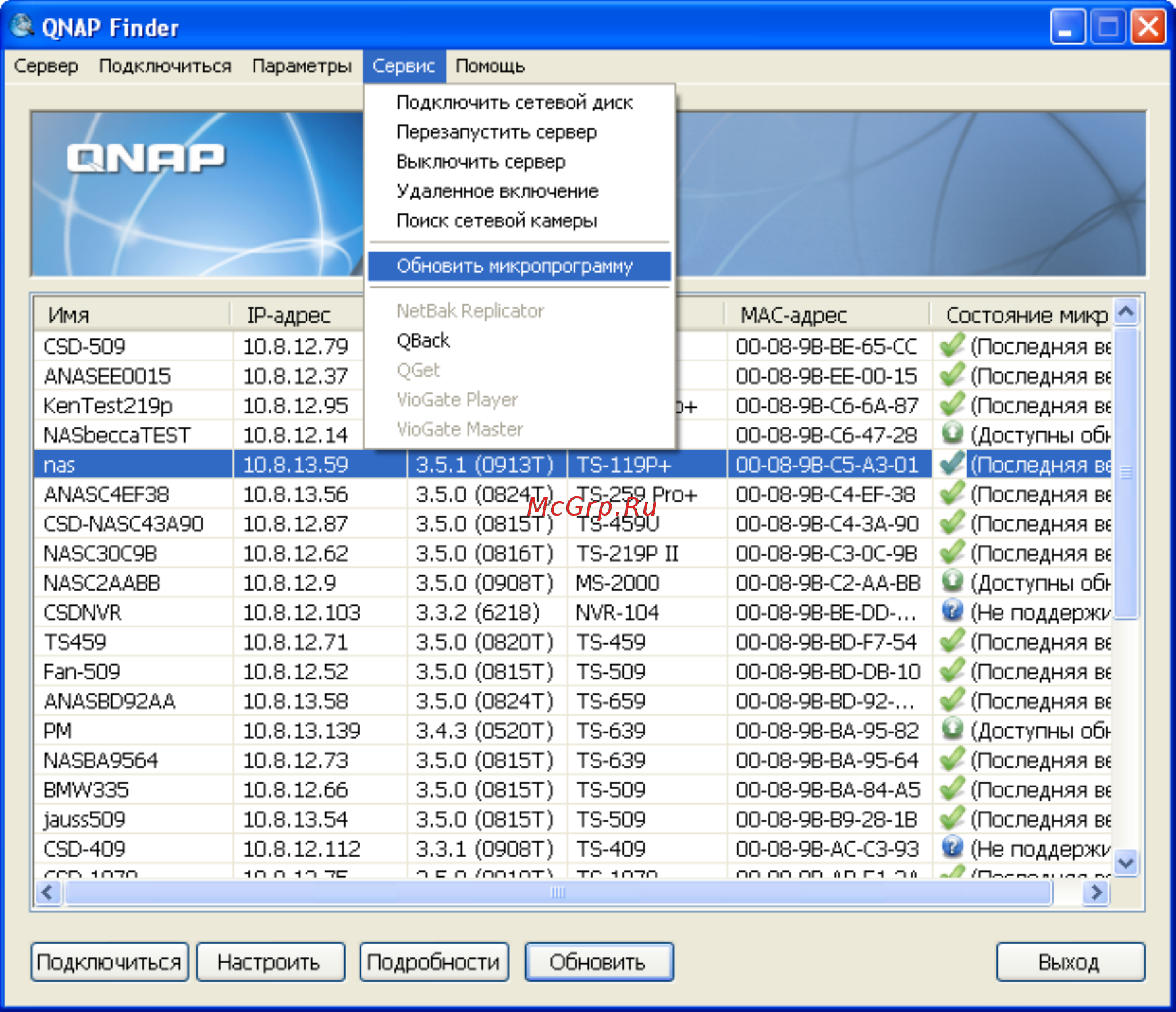Click the vertical scrollbar up arrow
The height and width of the screenshot is (1012, 1176).
point(1126,311)
